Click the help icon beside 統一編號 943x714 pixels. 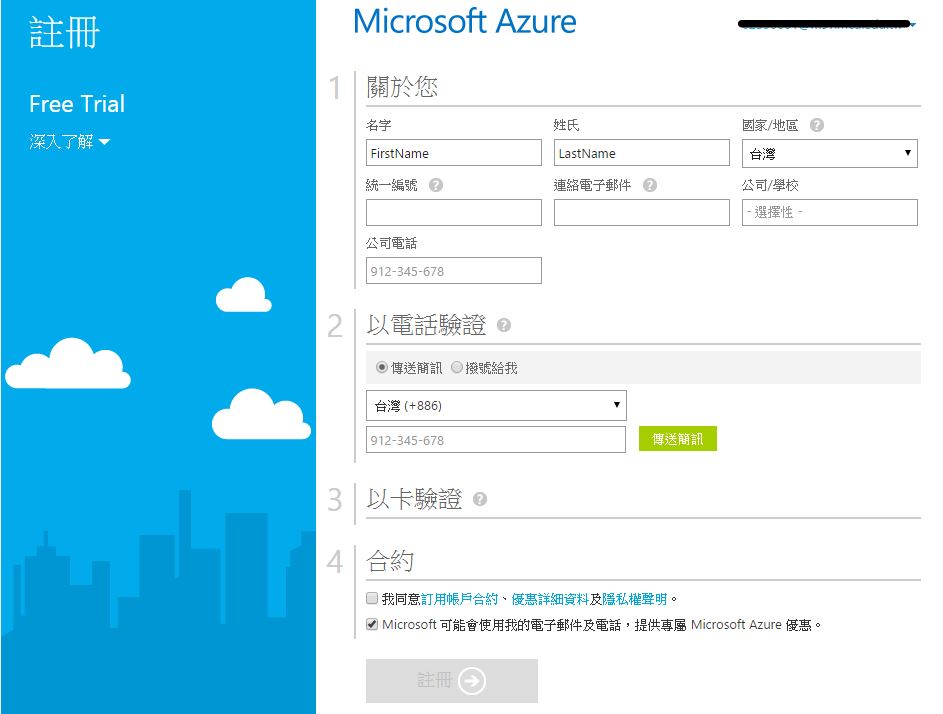(x=436, y=185)
